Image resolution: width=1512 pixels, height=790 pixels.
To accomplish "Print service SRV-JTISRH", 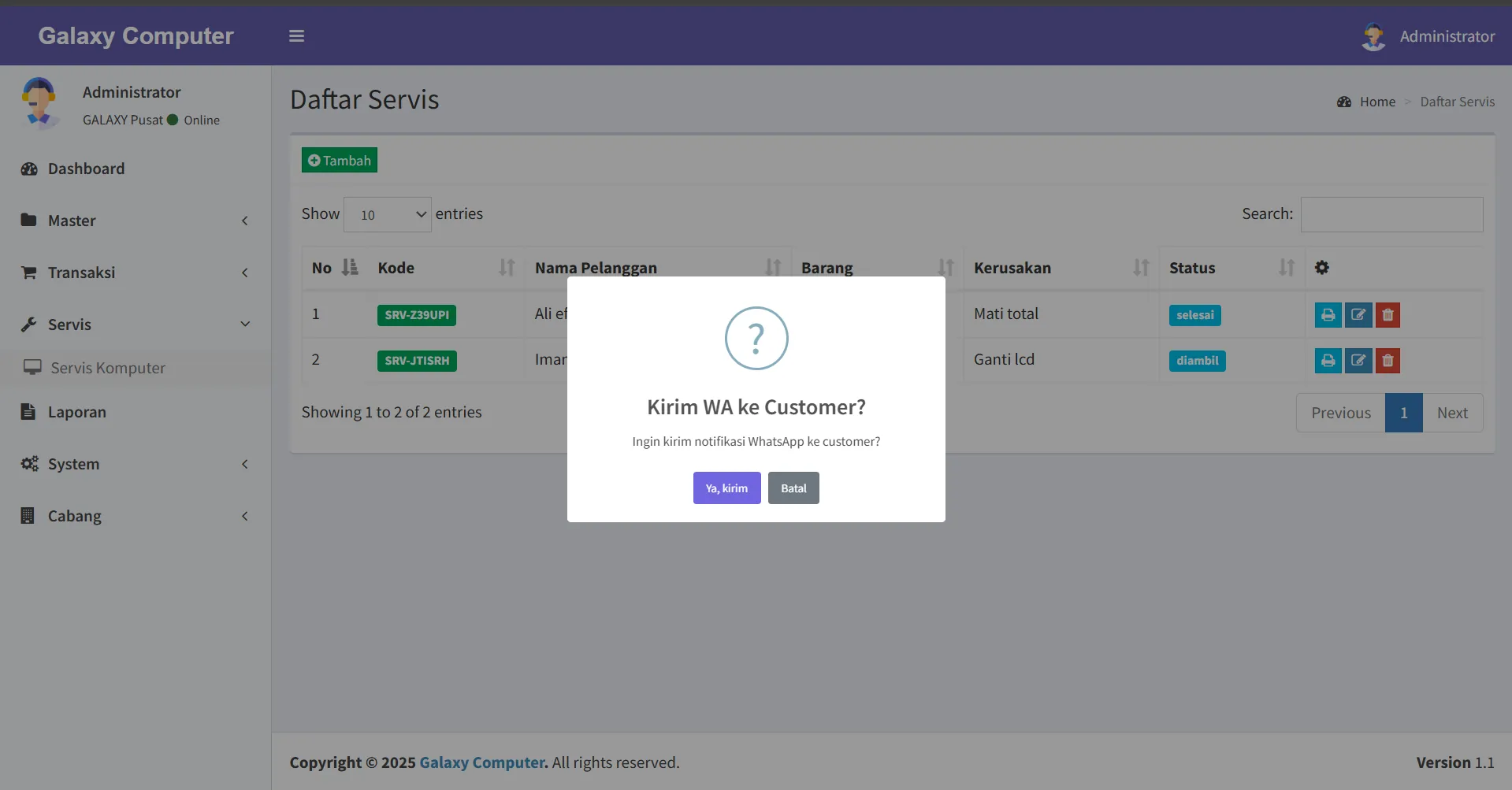I will click(x=1328, y=361).
